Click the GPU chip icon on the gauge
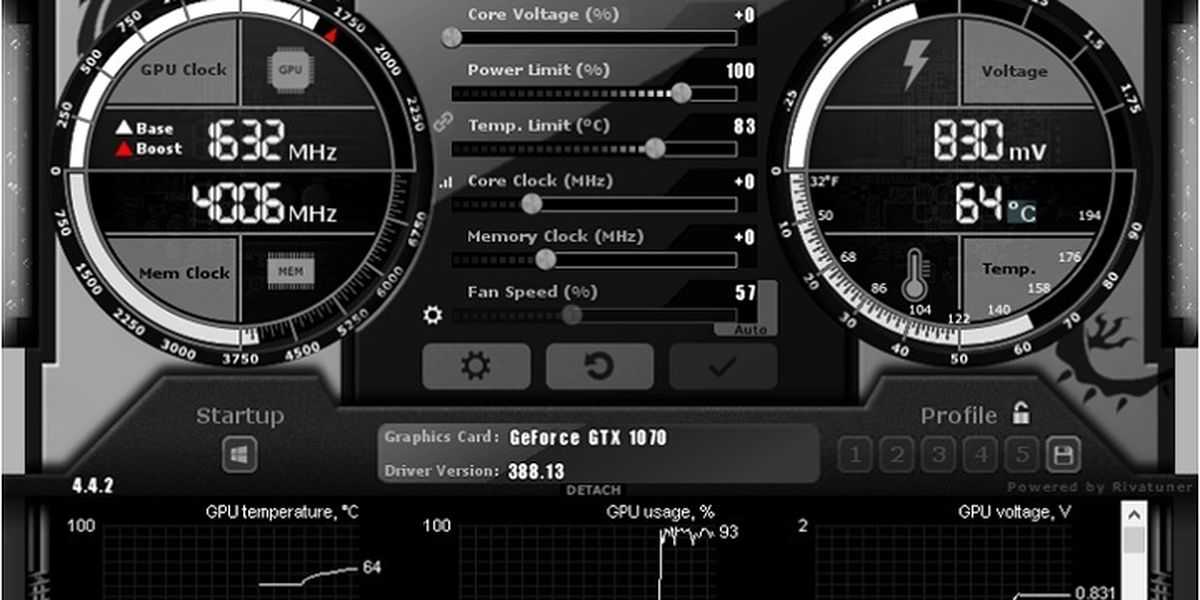This screenshot has width=1200, height=600. (290, 69)
